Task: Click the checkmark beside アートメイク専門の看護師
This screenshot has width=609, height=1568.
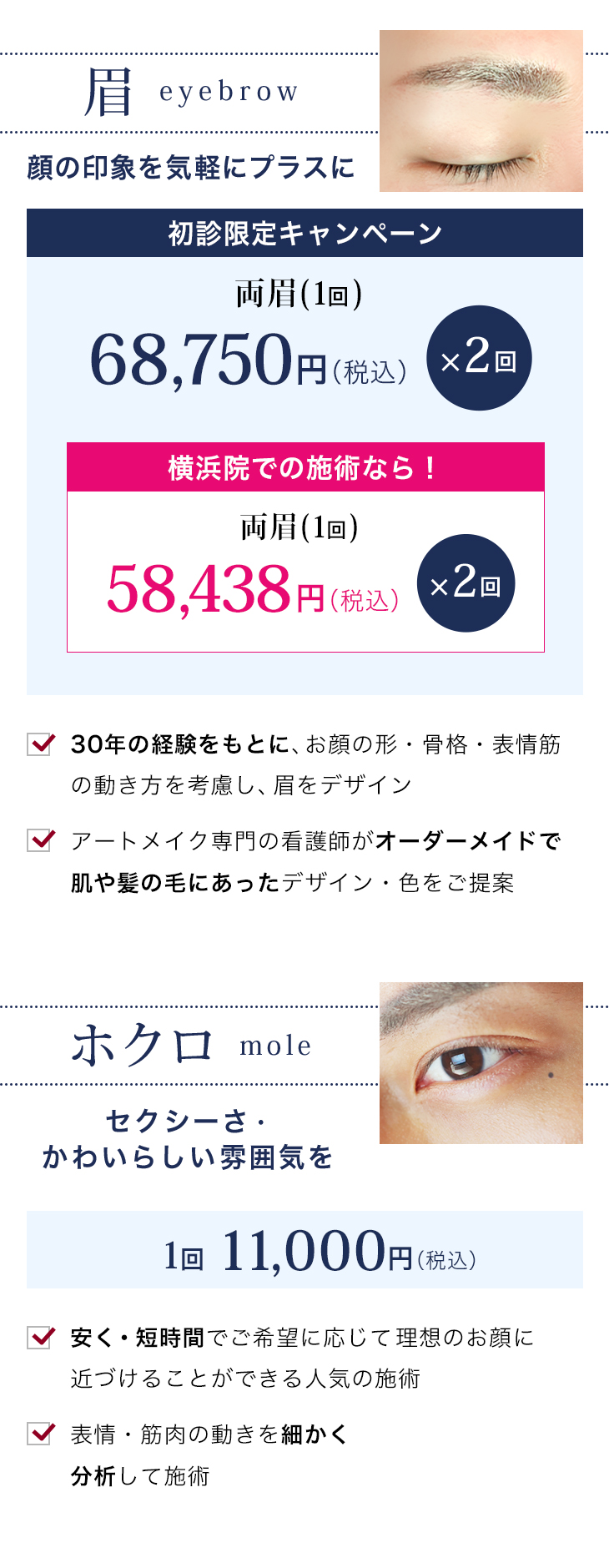Action: point(41,839)
